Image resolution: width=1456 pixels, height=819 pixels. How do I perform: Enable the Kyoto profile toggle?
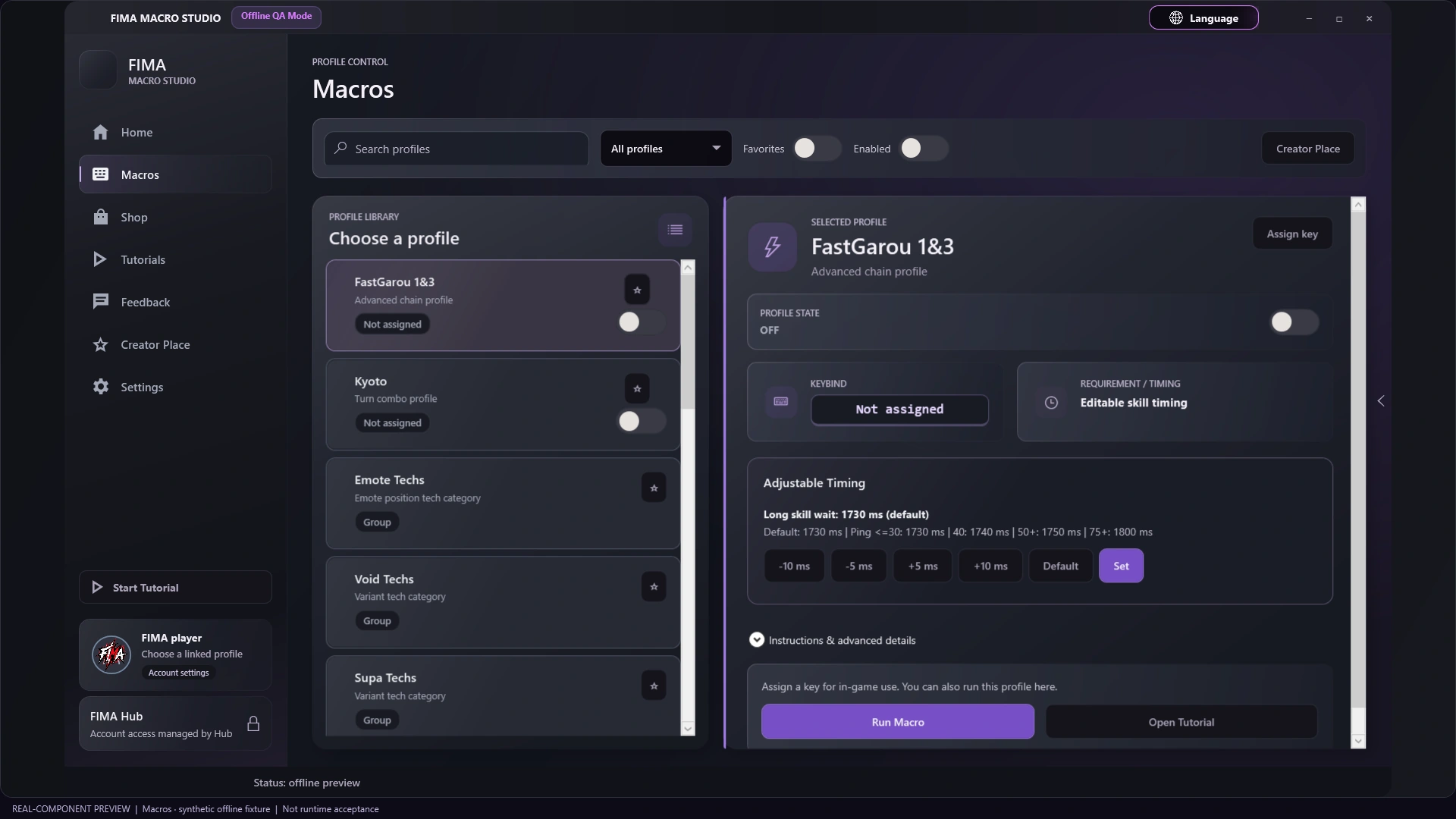642,422
